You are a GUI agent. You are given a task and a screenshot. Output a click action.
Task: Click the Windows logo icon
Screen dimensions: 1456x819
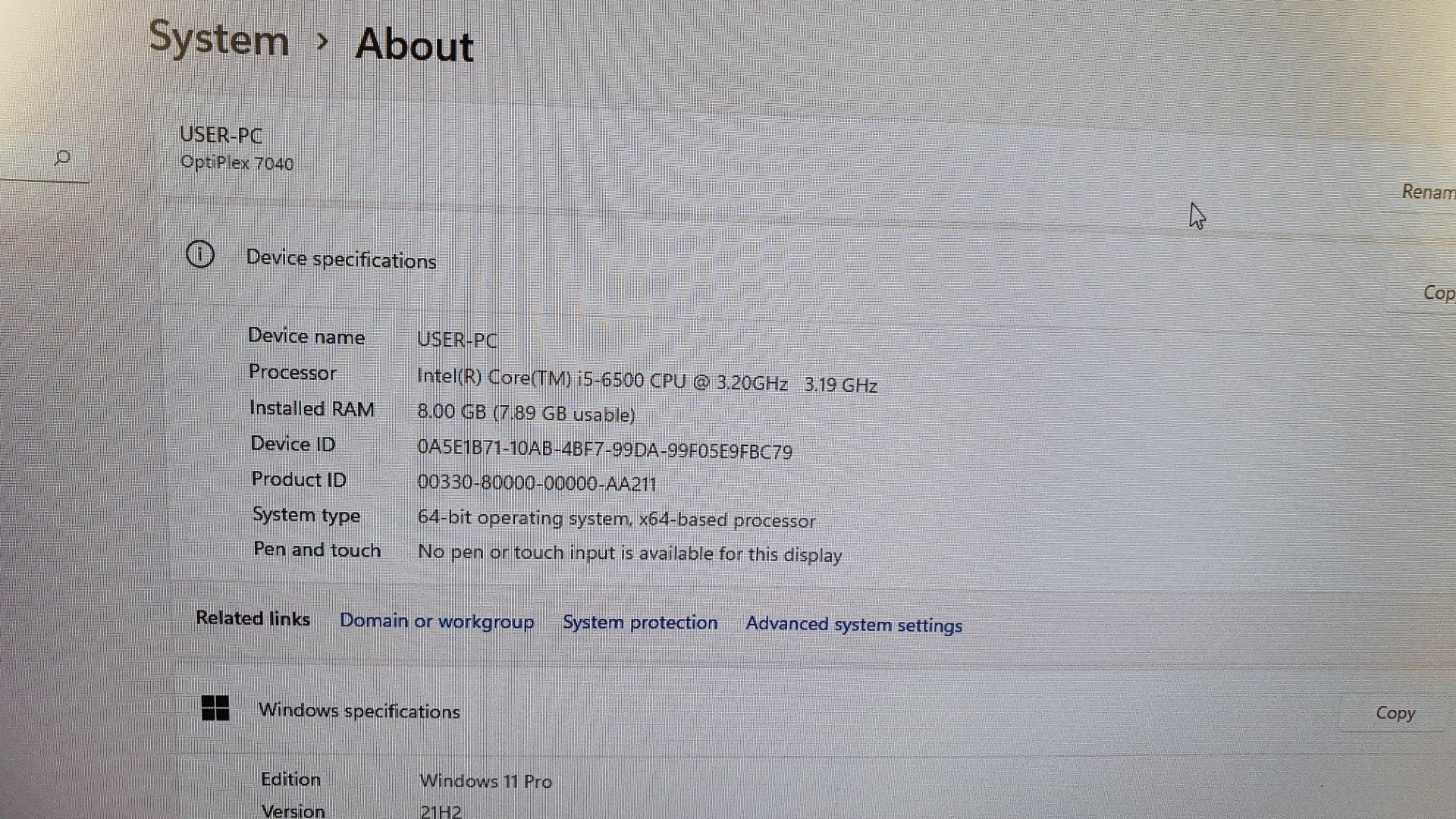[x=215, y=708]
